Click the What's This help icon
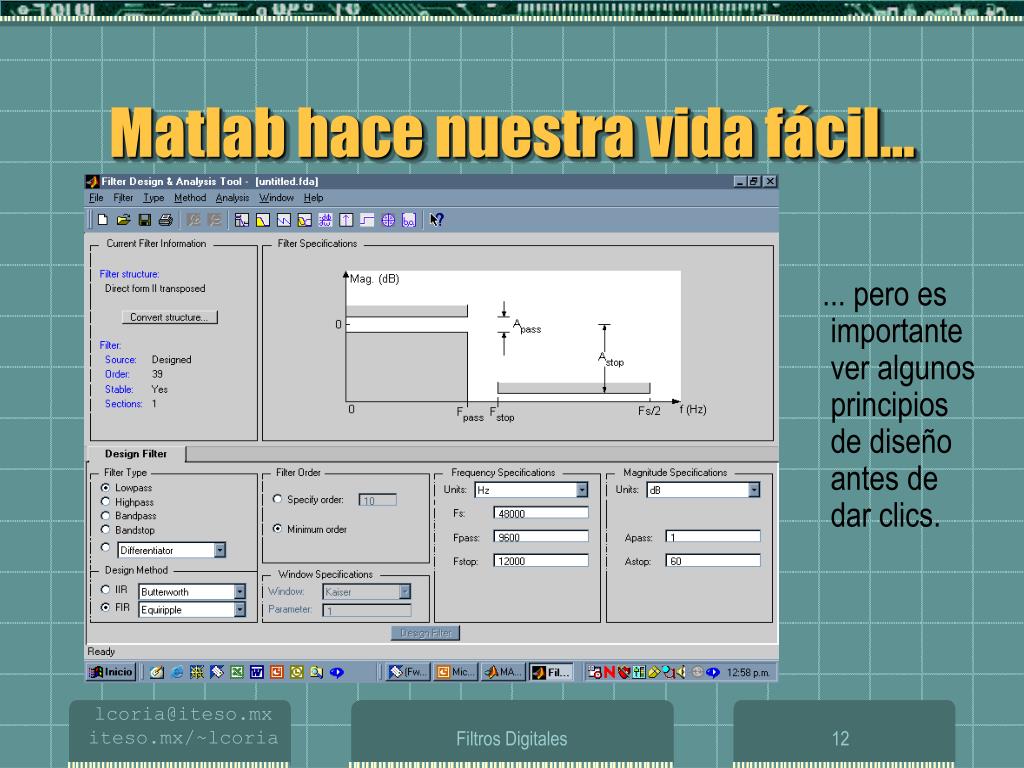The width and height of the screenshot is (1024, 768). tap(436, 220)
